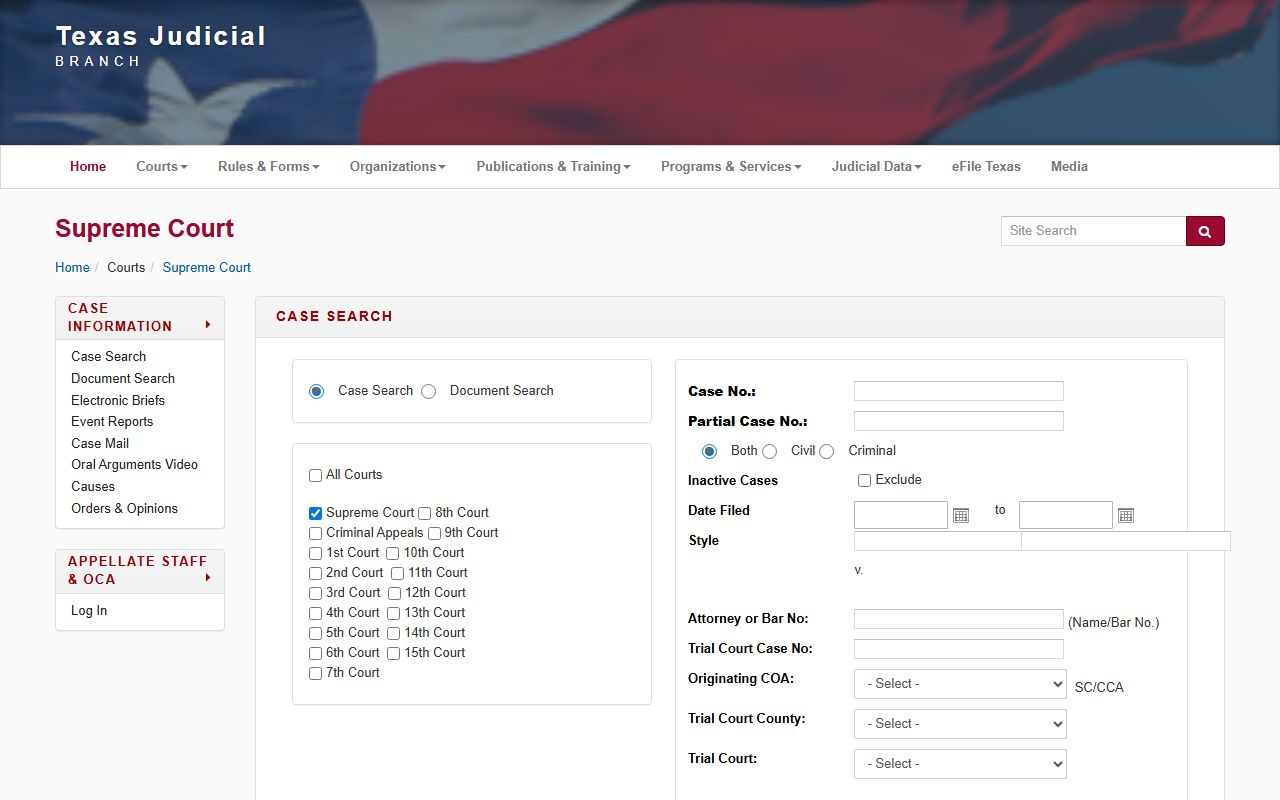
Task: Open the Date Filed start calendar icon
Action: coord(961,515)
